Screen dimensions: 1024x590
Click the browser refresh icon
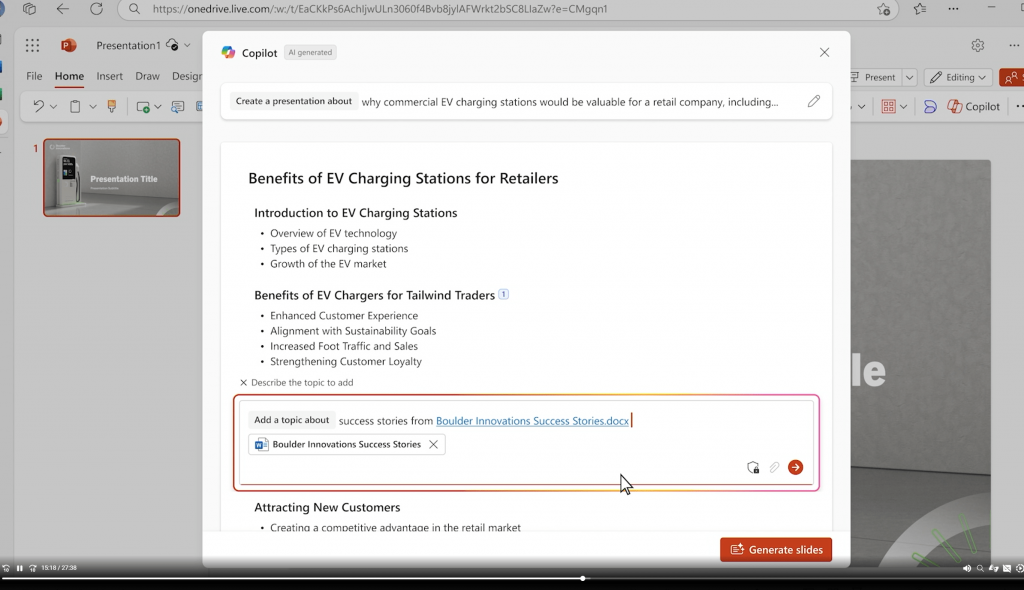pos(97,9)
